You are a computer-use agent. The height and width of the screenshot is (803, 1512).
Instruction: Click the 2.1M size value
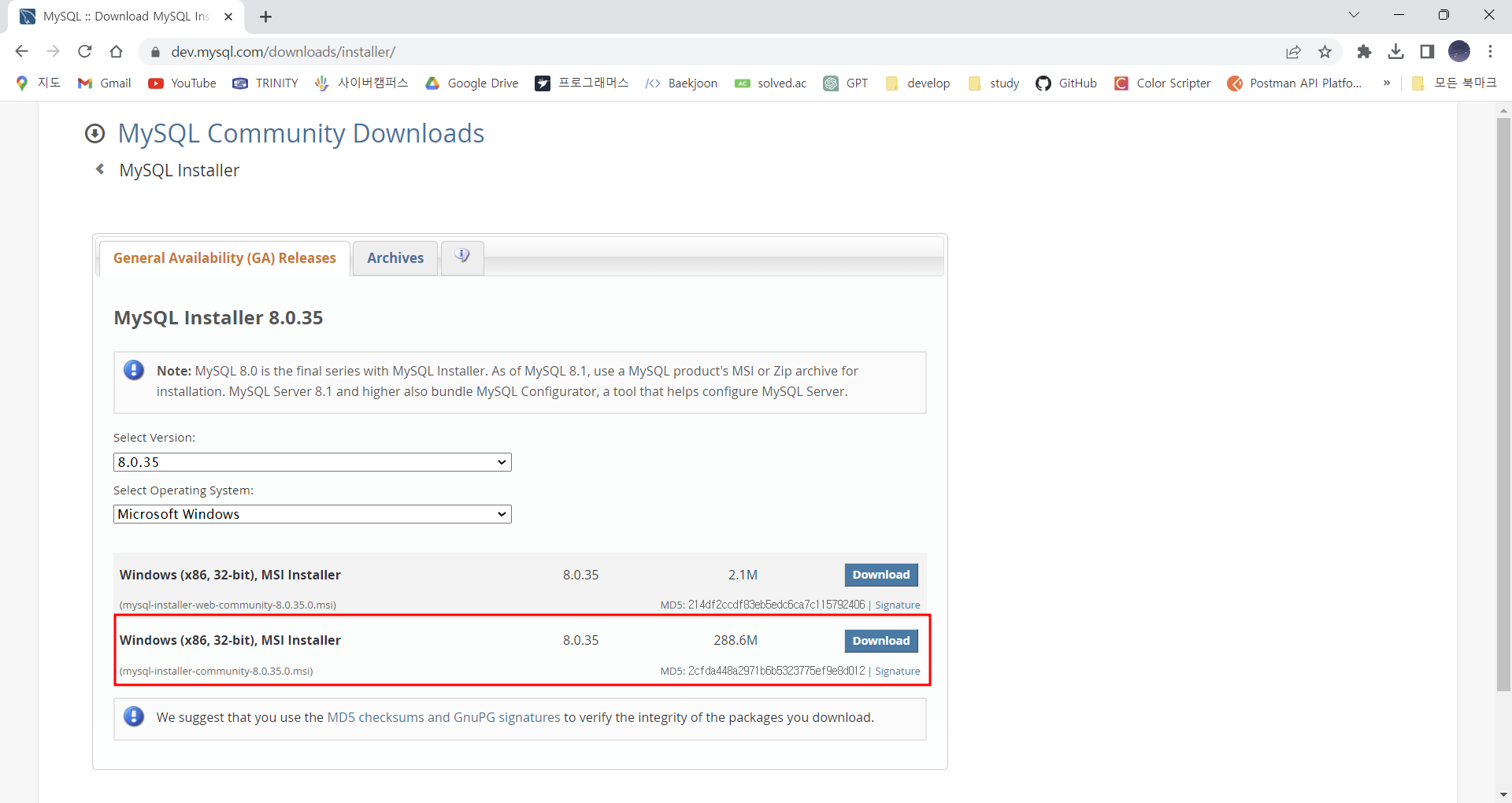point(743,575)
